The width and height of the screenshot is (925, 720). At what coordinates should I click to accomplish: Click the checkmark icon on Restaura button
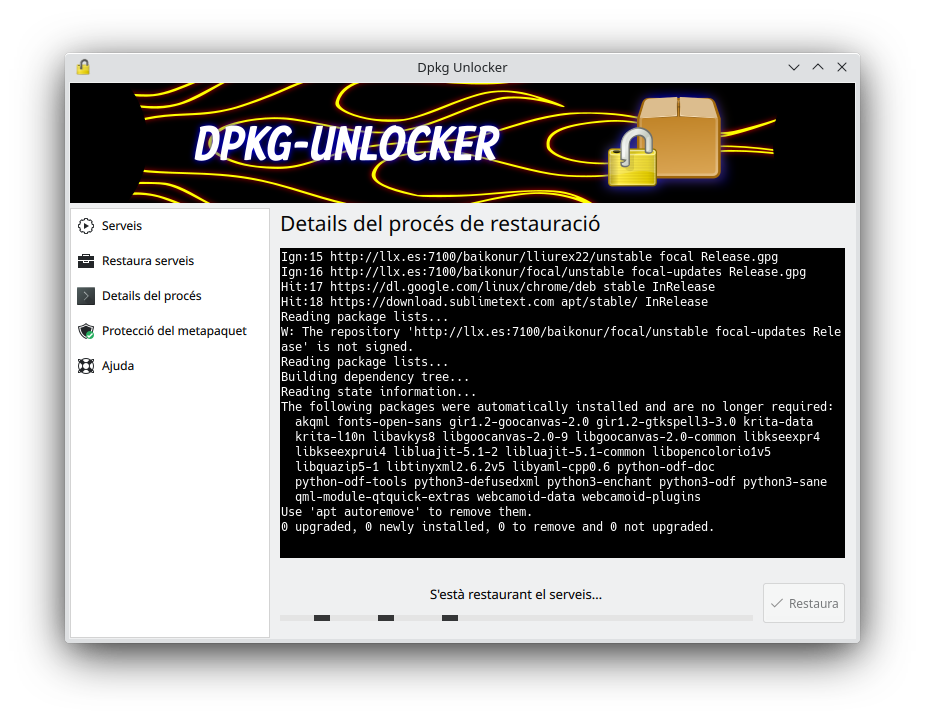[x=776, y=603]
